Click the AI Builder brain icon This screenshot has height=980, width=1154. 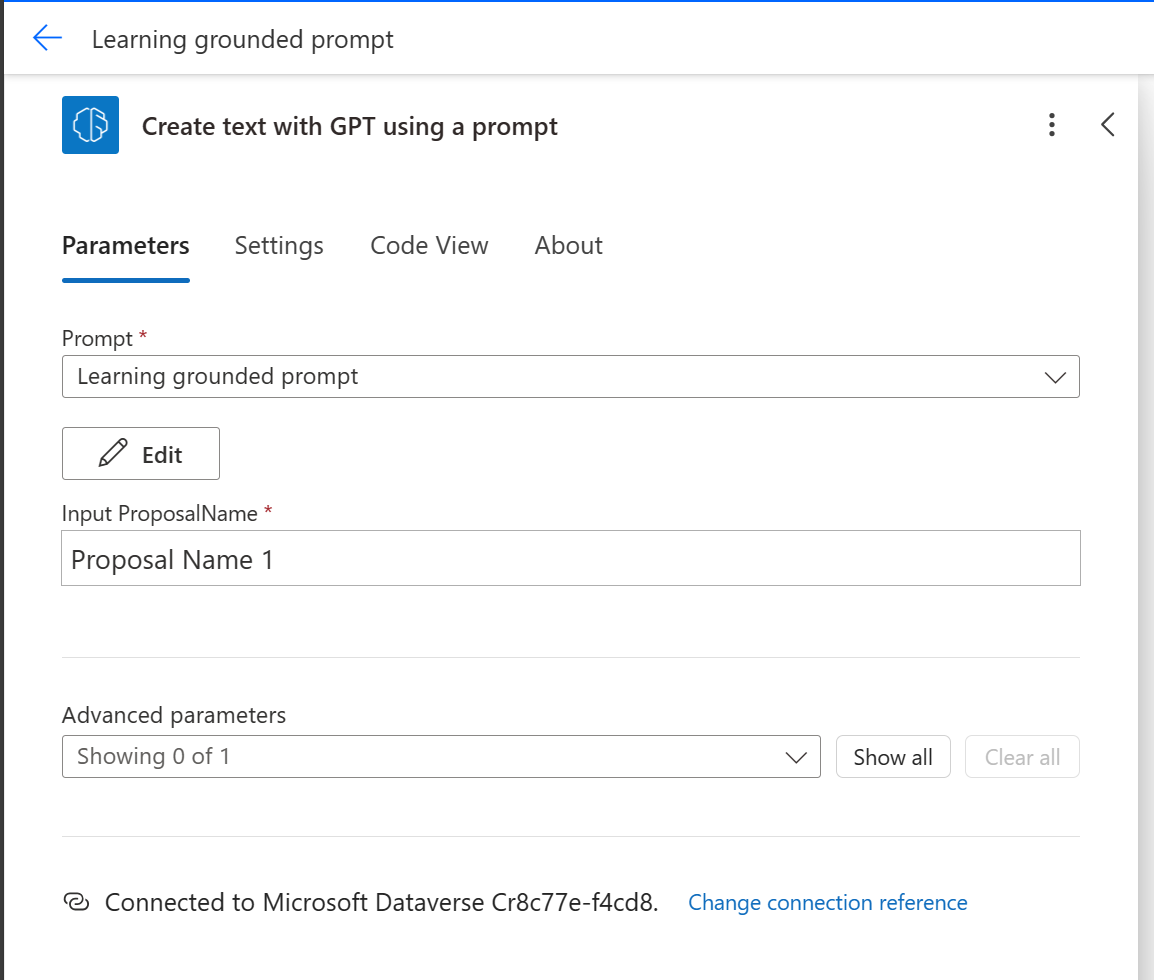pyautogui.click(x=91, y=125)
